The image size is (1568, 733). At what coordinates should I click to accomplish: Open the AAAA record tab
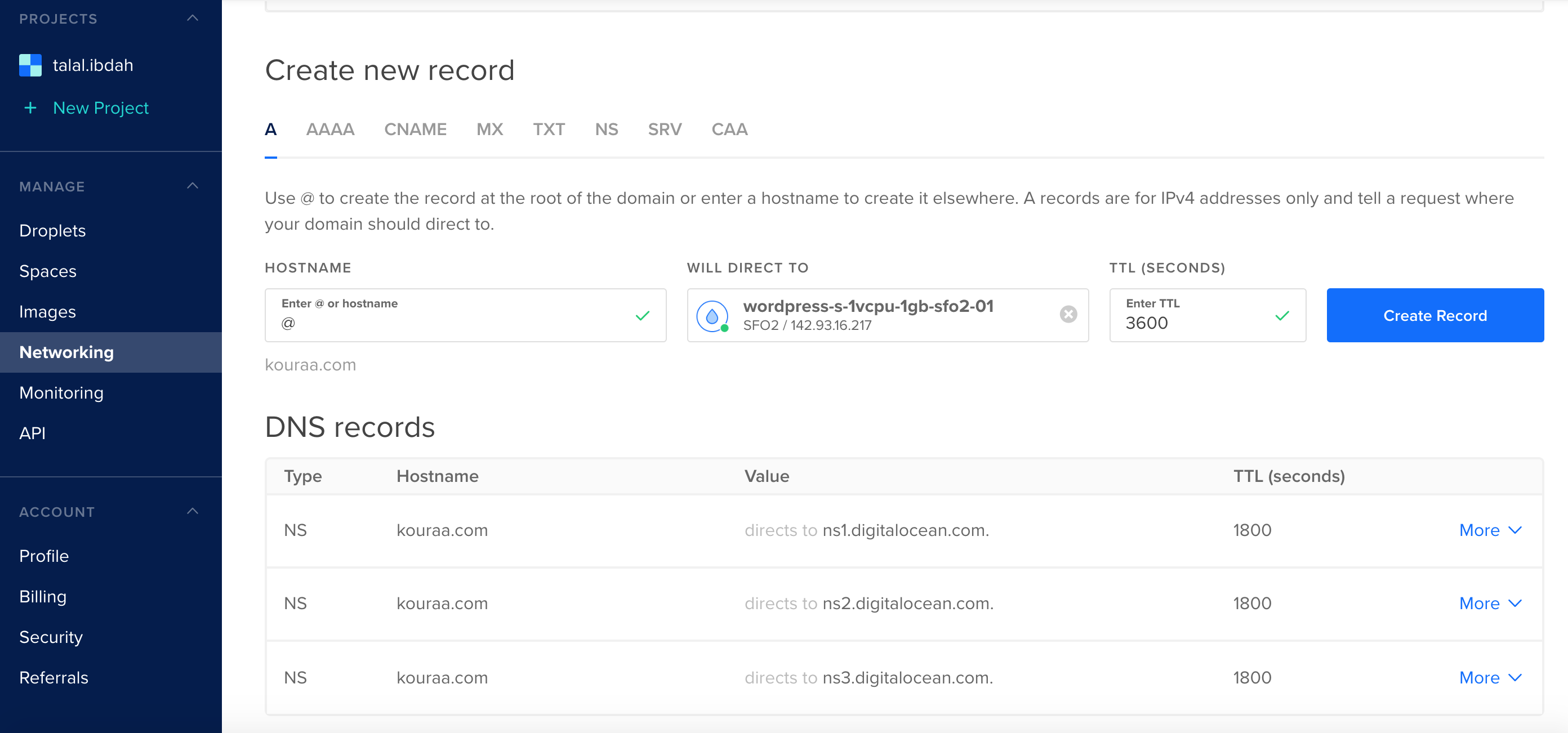tap(331, 129)
